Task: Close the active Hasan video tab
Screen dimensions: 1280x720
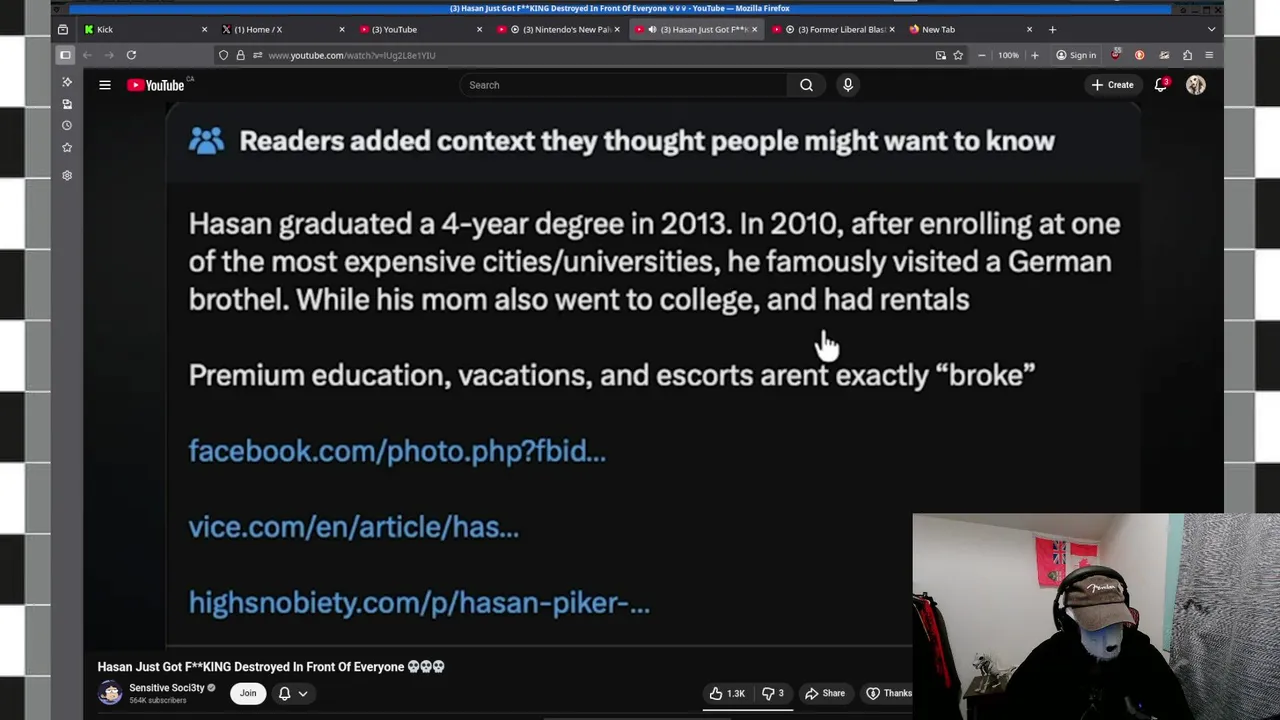Action: [x=754, y=29]
